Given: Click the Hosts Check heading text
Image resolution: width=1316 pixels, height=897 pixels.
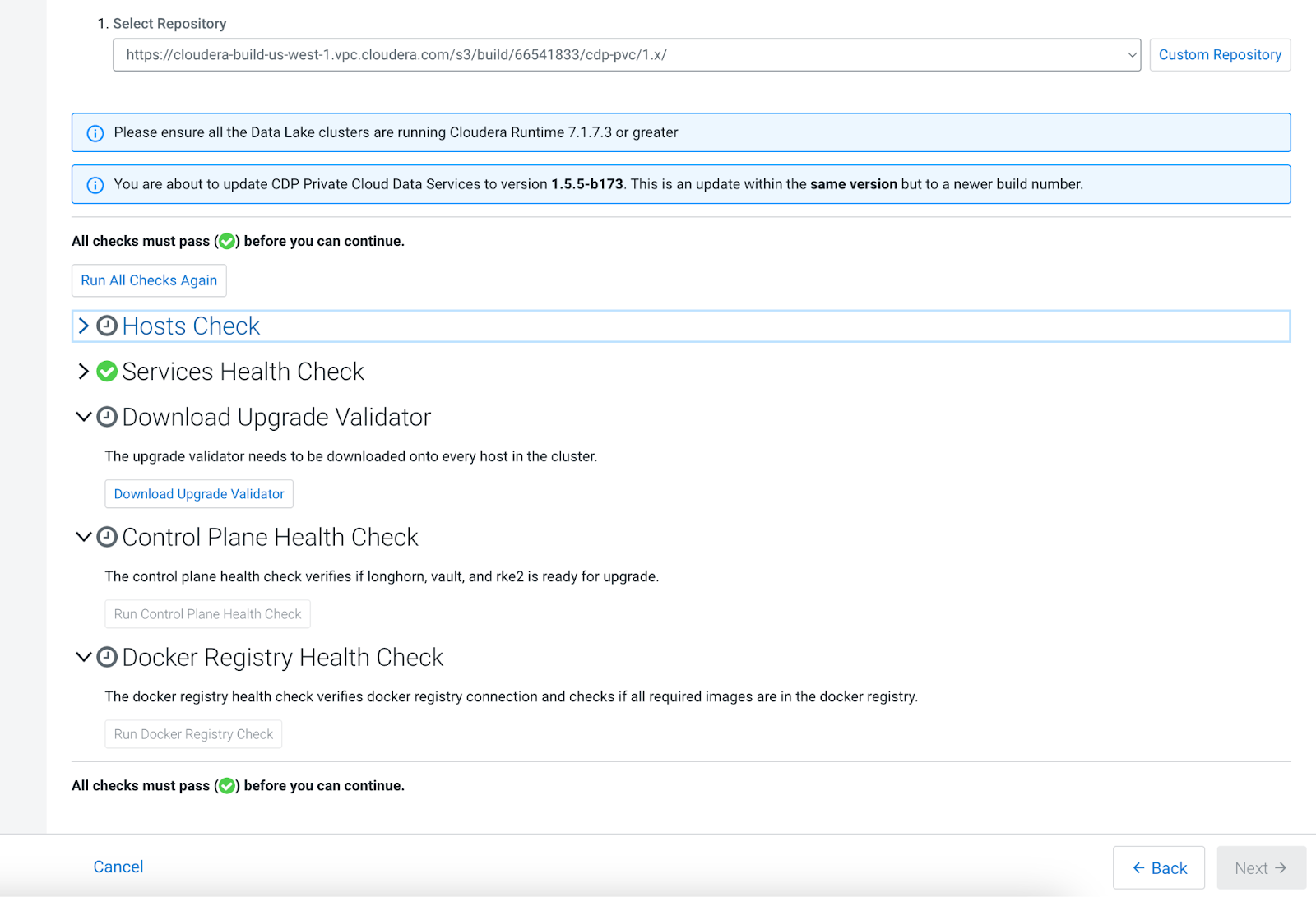Looking at the screenshot, I should (191, 326).
